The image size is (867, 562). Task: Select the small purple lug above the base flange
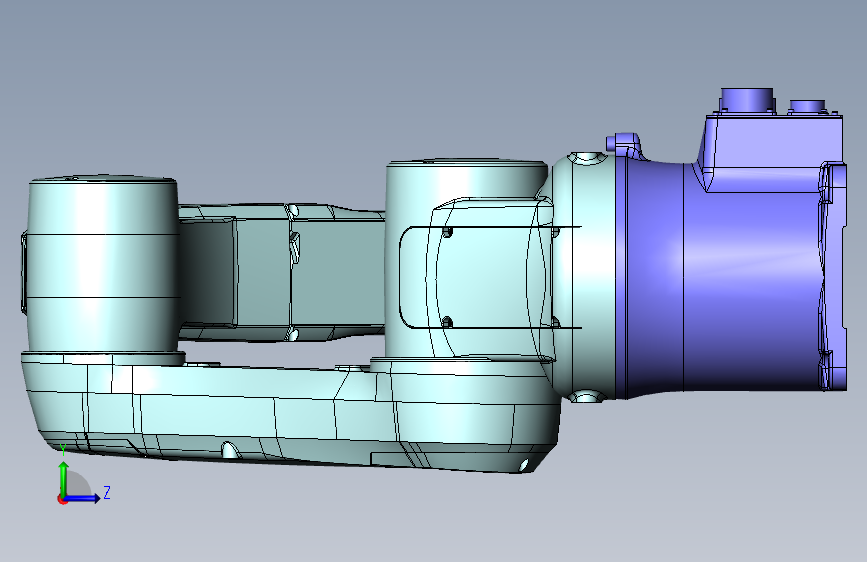point(623,144)
